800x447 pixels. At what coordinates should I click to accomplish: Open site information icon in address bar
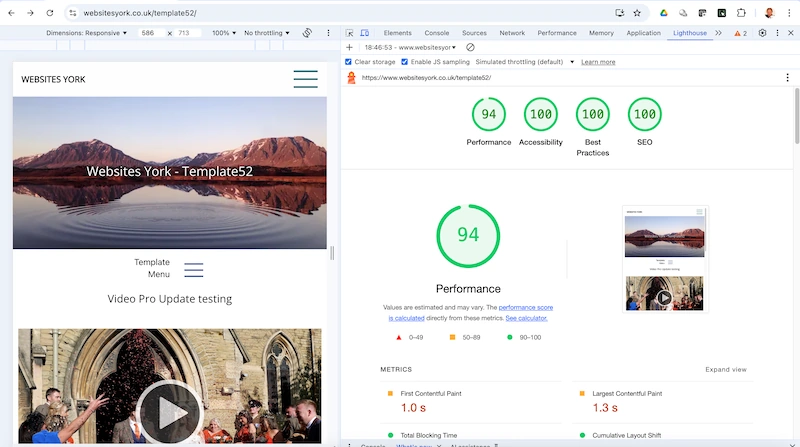click(72, 13)
